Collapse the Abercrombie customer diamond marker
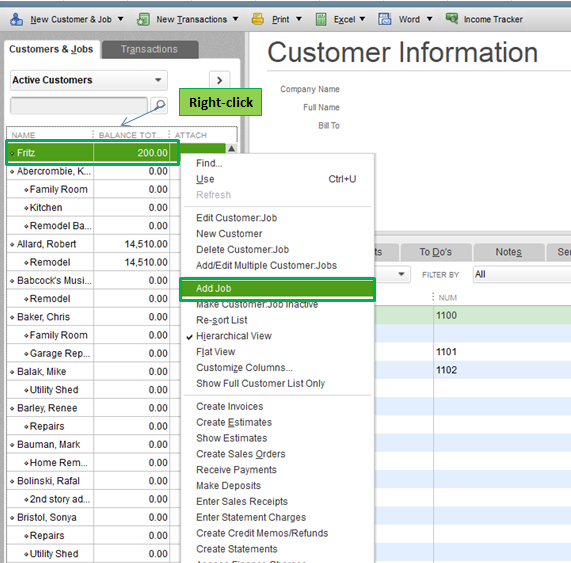 (12, 172)
